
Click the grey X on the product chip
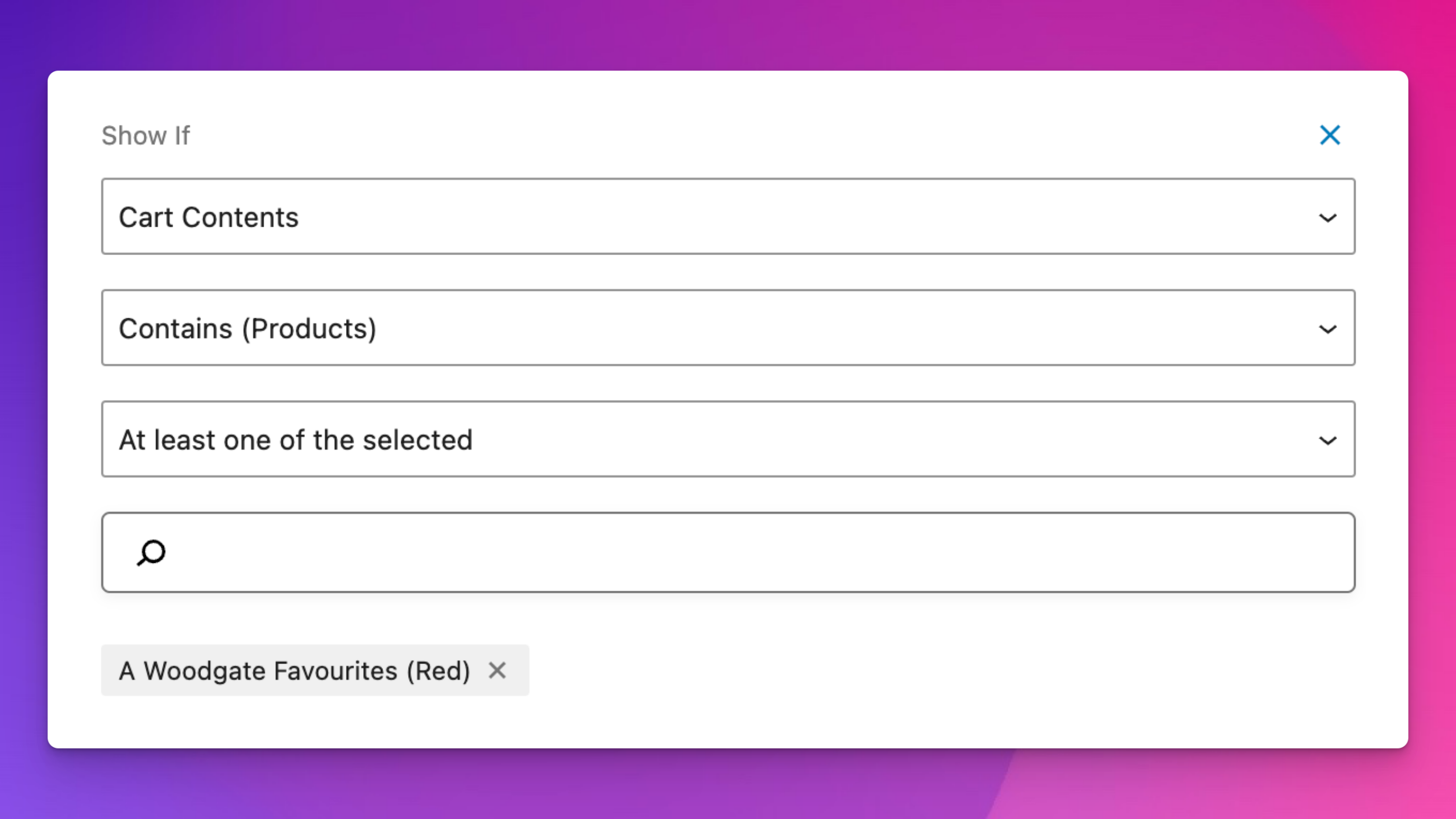[497, 671]
